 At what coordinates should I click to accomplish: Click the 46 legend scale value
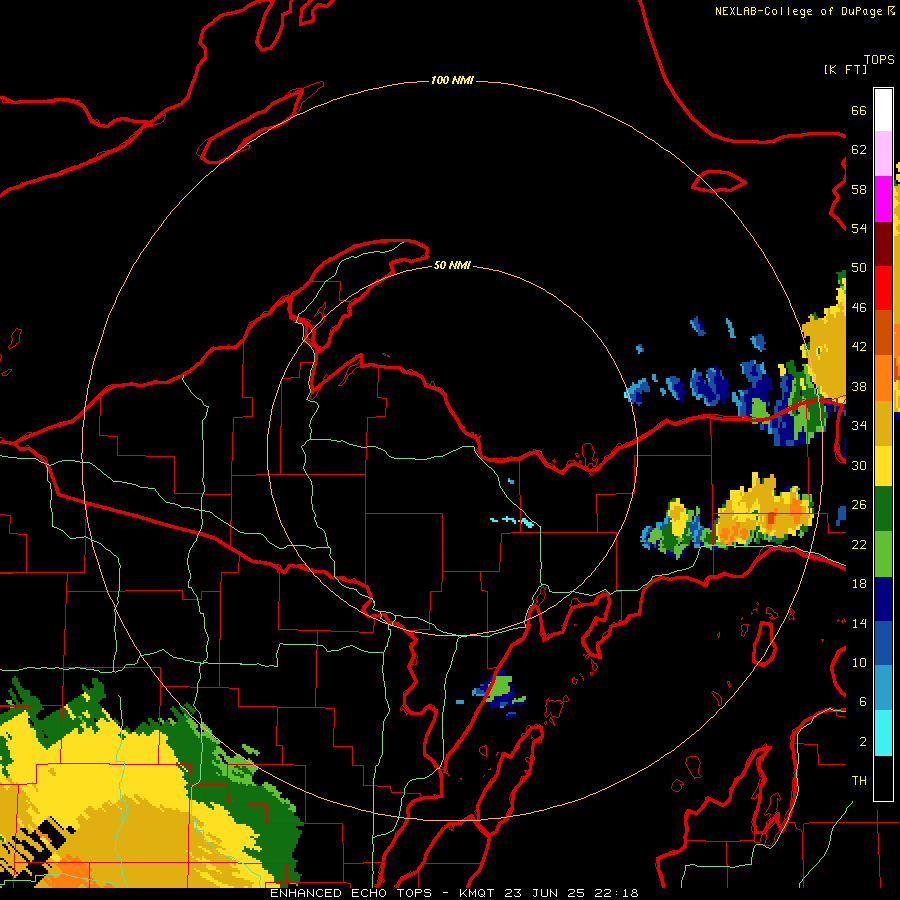(x=859, y=308)
